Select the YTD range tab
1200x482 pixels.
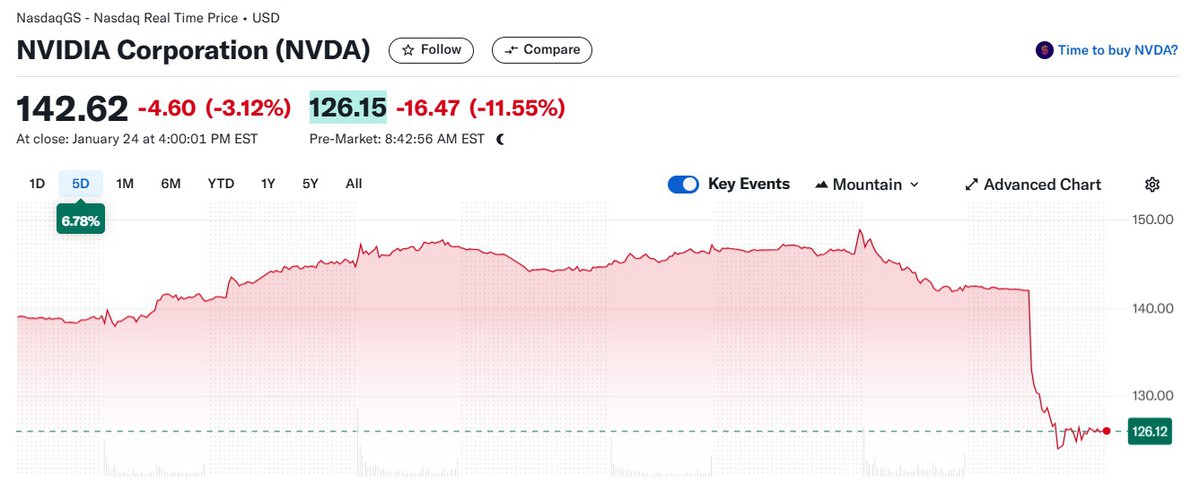click(x=221, y=183)
